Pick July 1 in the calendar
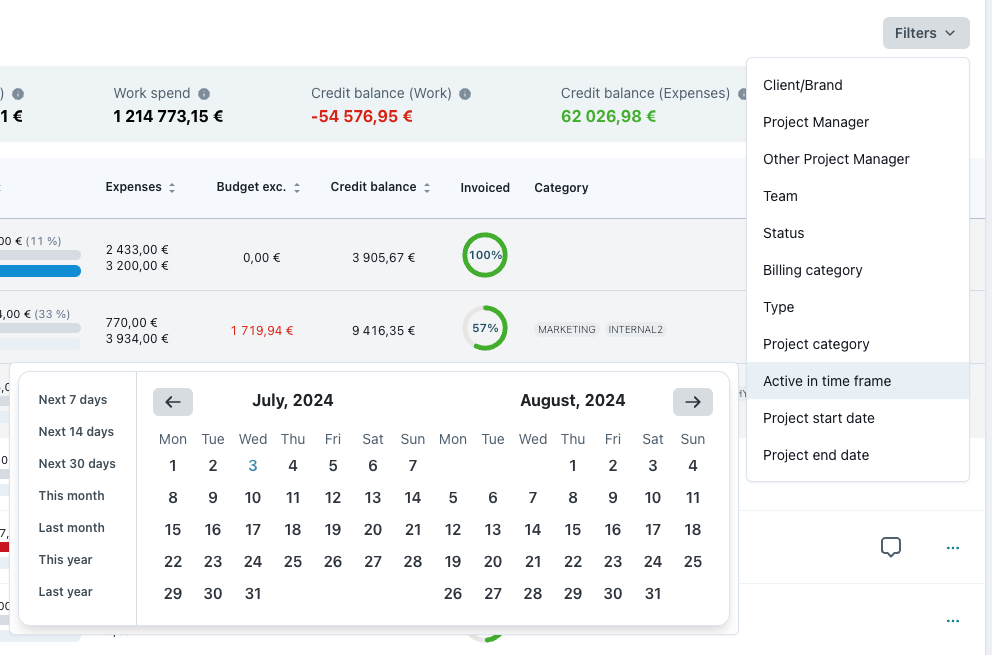Screen dimensions: 992x655 point(173,466)
